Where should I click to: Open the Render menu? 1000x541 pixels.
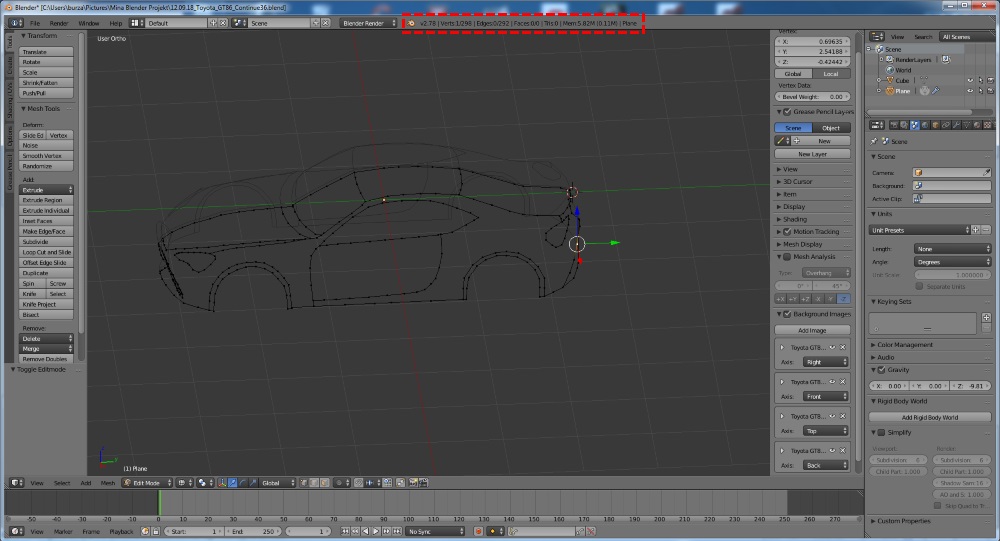[59, 23]
